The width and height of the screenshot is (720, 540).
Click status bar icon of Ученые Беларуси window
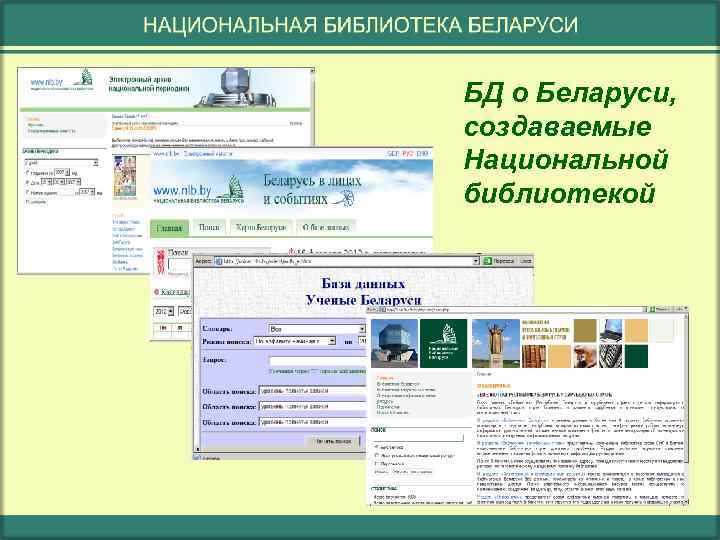pos(197,458)
